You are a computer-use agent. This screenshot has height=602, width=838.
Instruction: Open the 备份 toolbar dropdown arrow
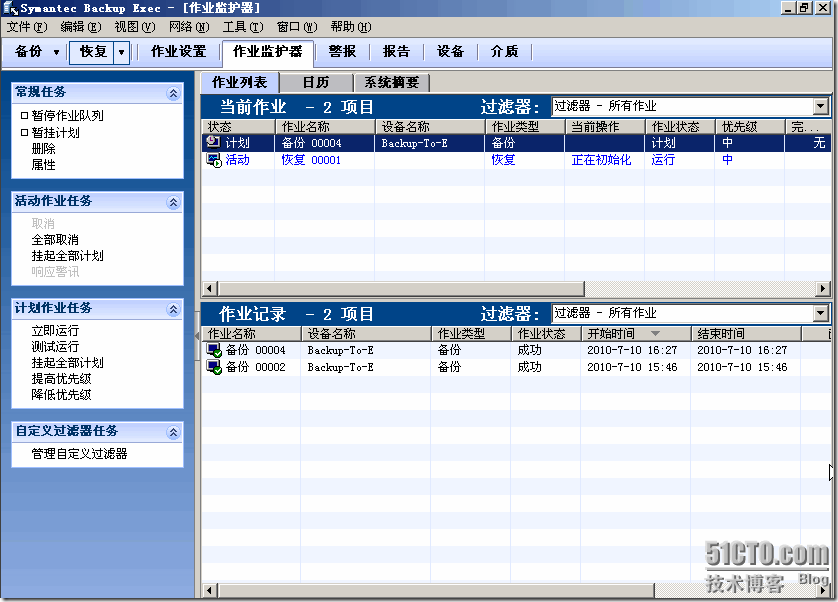pos(56,52)
